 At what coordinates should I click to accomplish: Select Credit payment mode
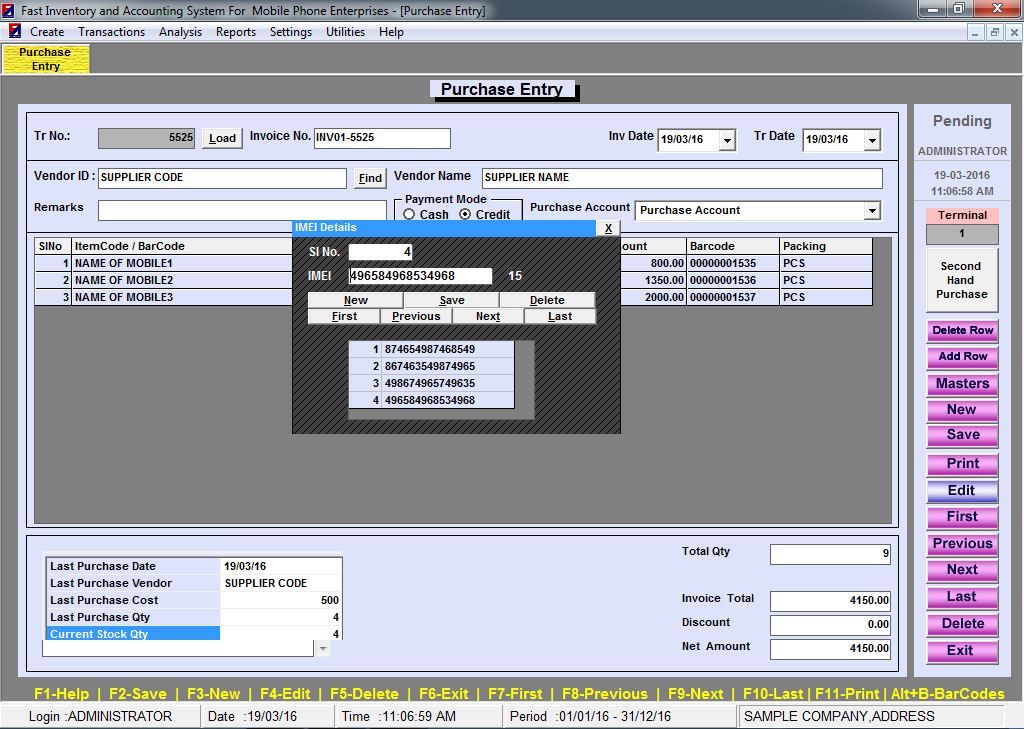(x=465, y=215)
